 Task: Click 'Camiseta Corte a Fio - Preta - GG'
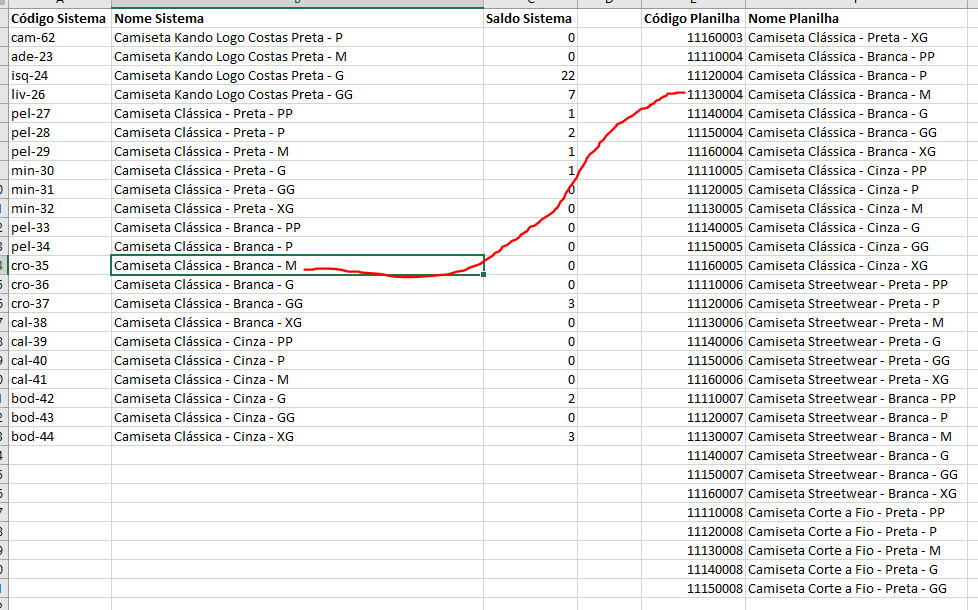click(x=848, y=589)
